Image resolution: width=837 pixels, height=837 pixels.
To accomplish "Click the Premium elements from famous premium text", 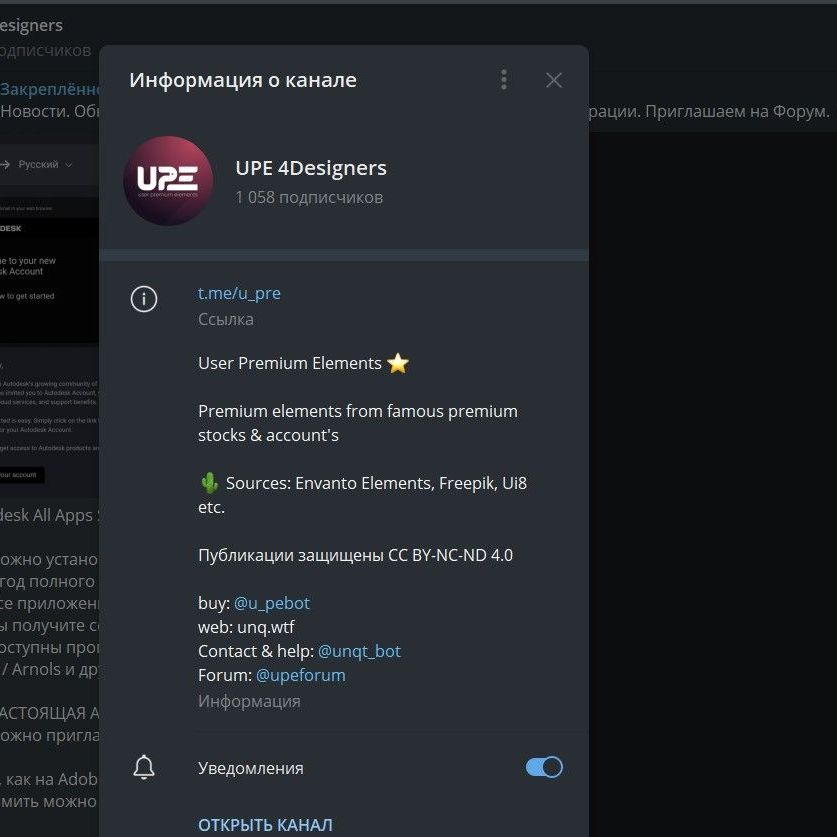I will [x=358, y=423].
